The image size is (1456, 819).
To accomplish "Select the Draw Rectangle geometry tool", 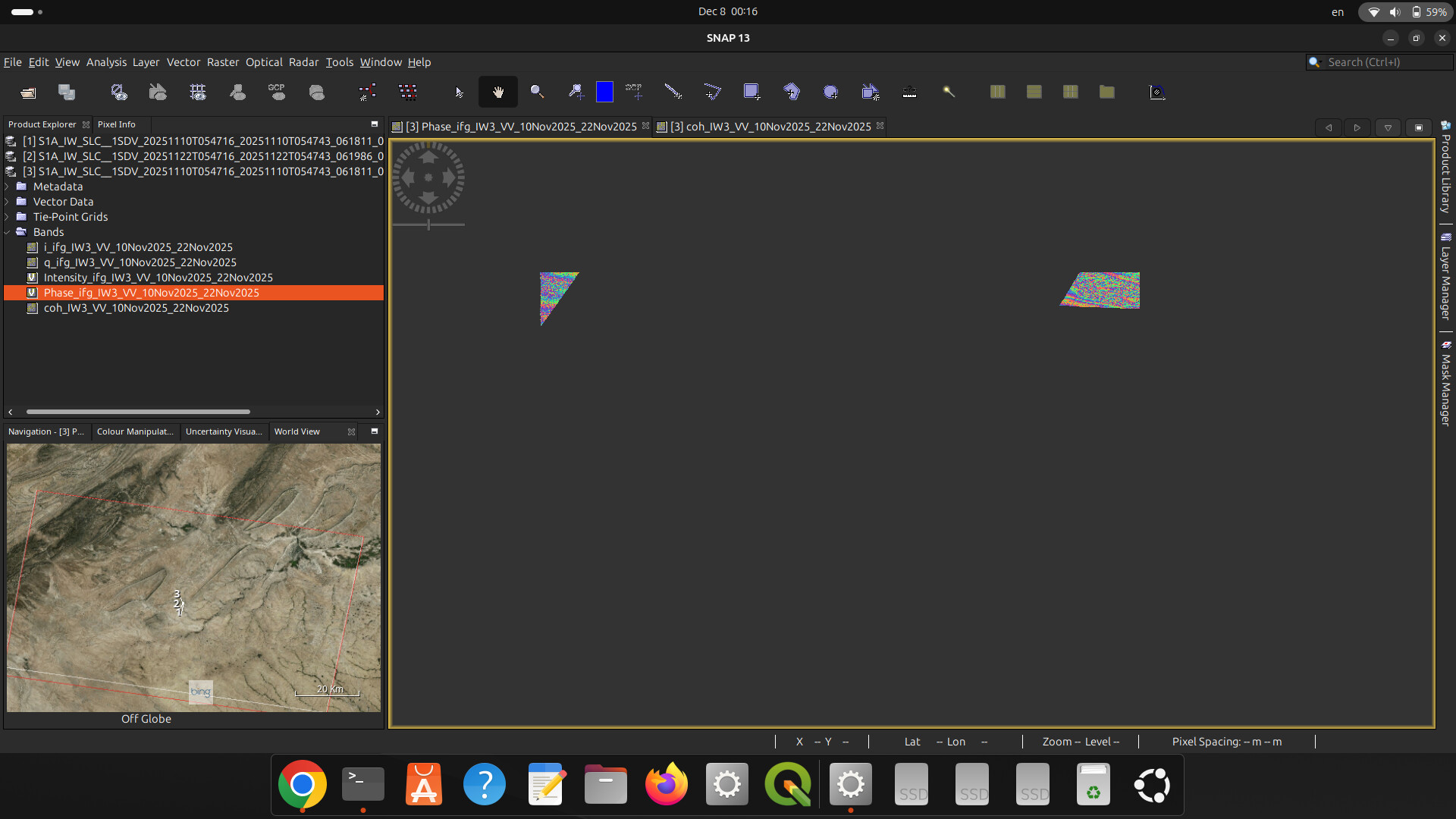I will click(751, 93).
